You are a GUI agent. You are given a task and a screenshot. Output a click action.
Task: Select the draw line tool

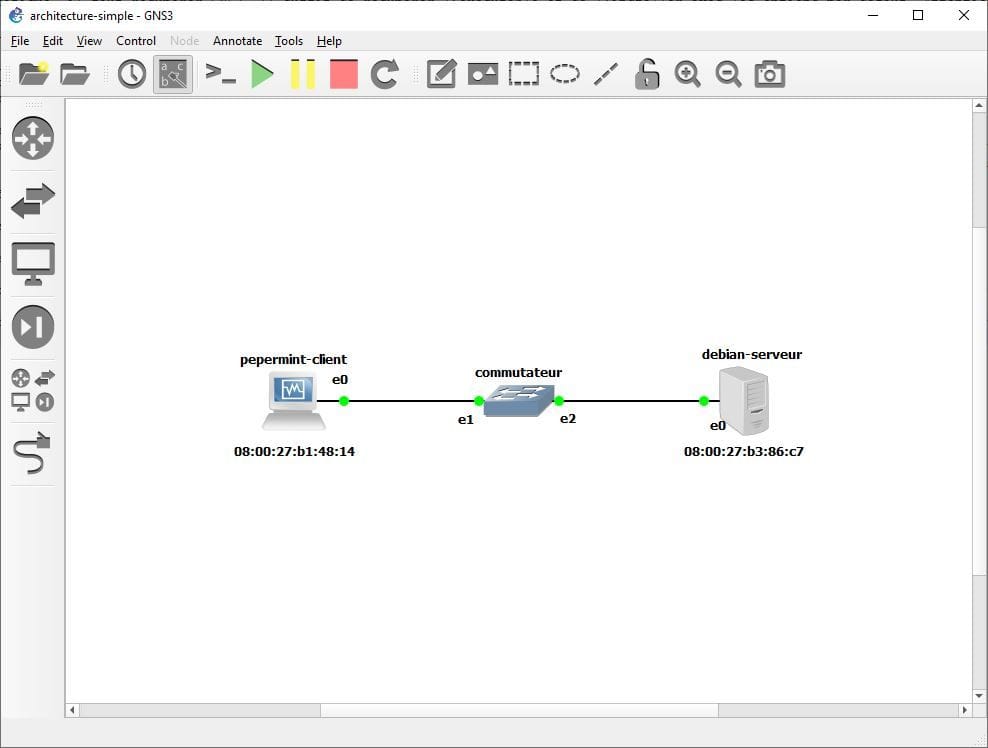coord(605,73)
